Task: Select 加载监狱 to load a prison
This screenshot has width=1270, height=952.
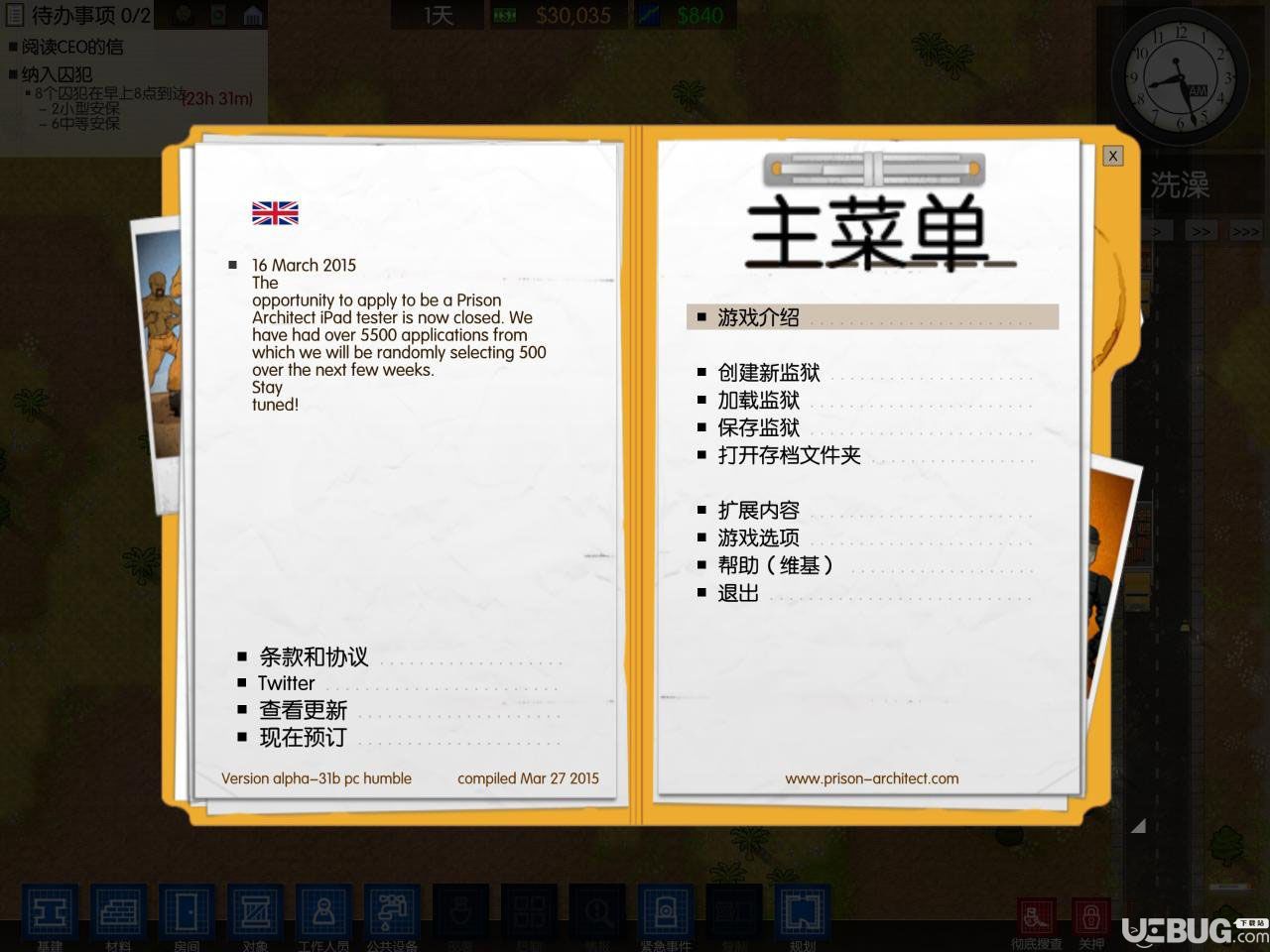Action: 759,401
